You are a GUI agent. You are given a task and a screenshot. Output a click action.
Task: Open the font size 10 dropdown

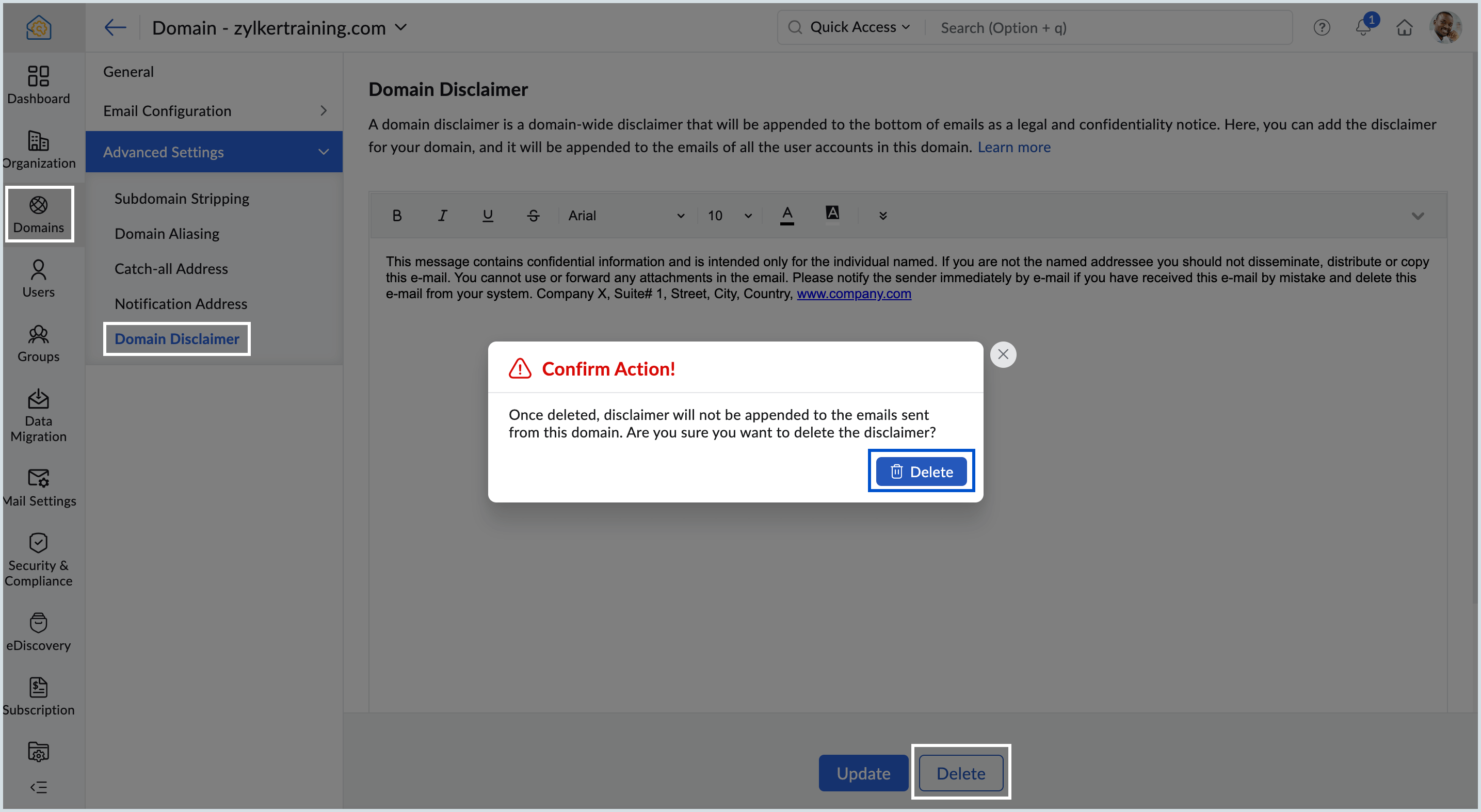pos(729,216)
